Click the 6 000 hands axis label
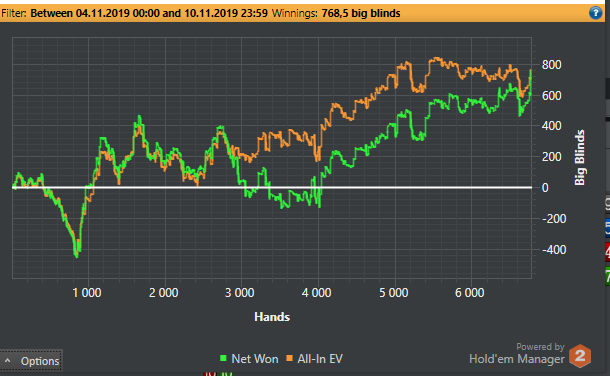This screenshot has height=376, width=610. tap(470, 293)
